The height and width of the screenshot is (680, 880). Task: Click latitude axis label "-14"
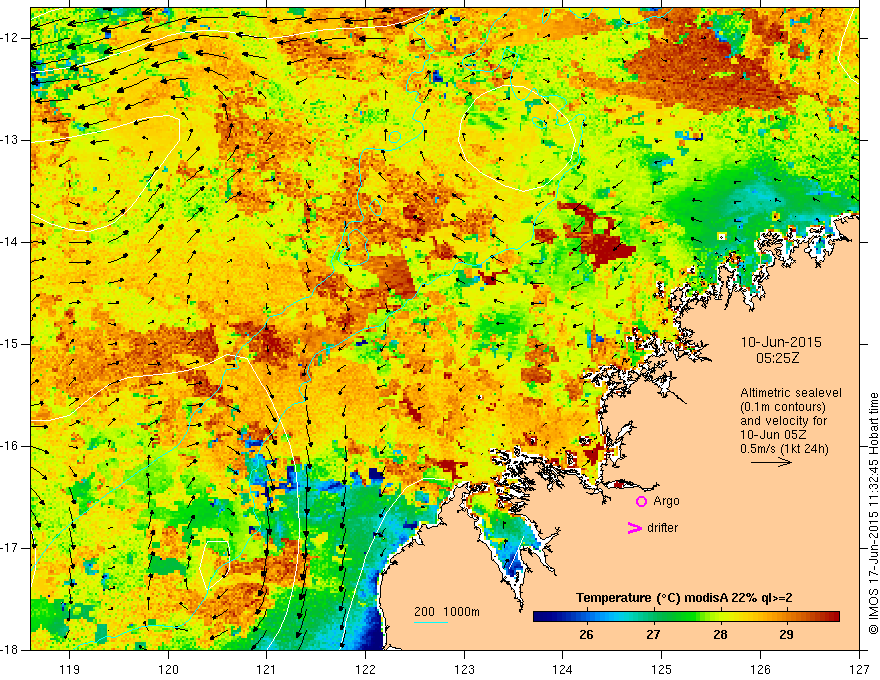tap(10, 242)
